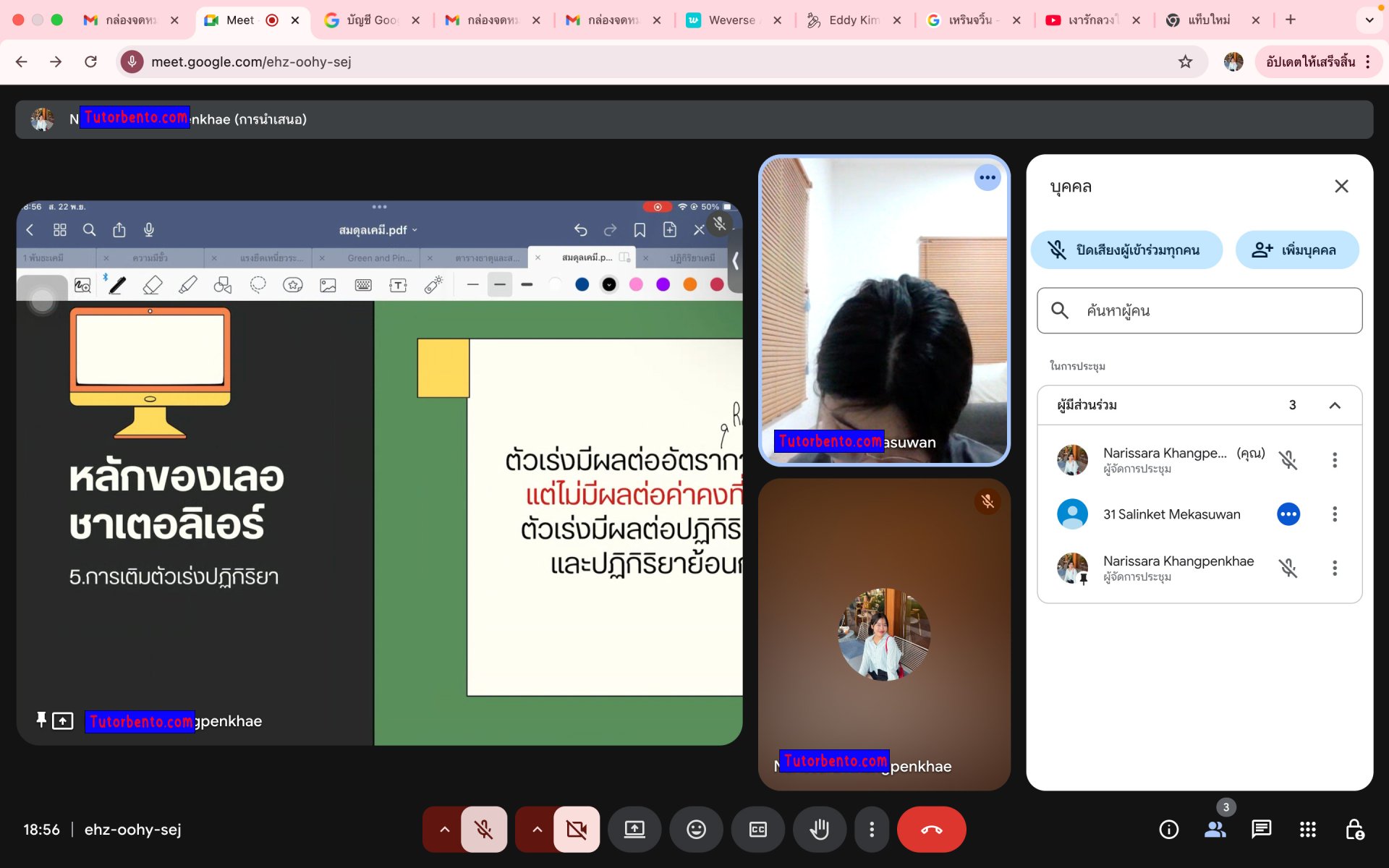Present your screen in the meeting

pyautogui.click(x=634, y=830)
